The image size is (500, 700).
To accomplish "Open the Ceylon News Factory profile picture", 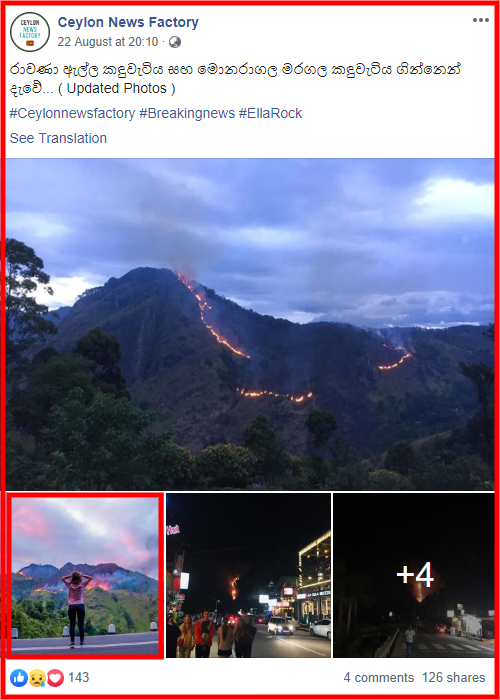I will [30, 32].
